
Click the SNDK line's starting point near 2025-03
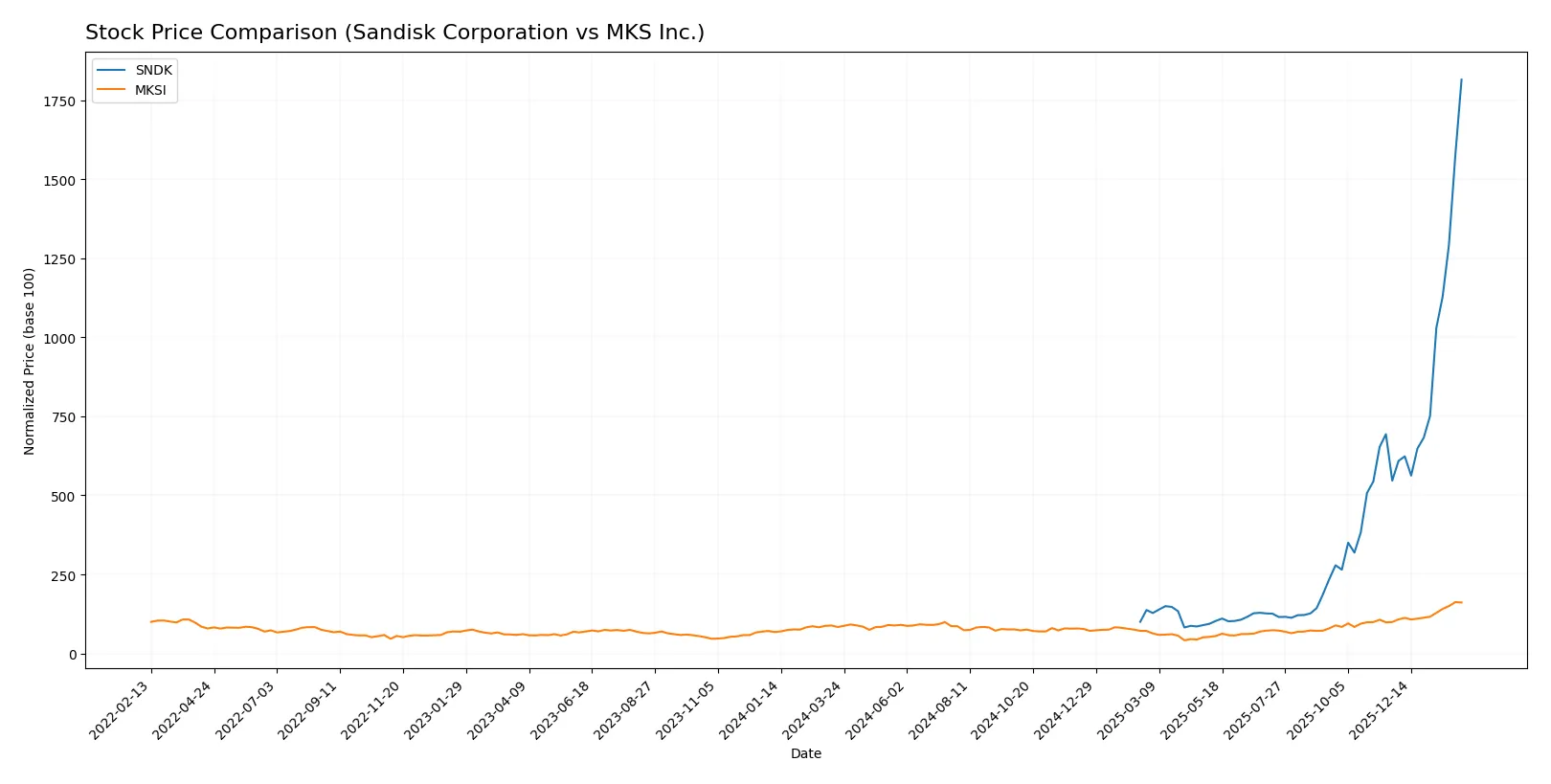[1139, 622]
